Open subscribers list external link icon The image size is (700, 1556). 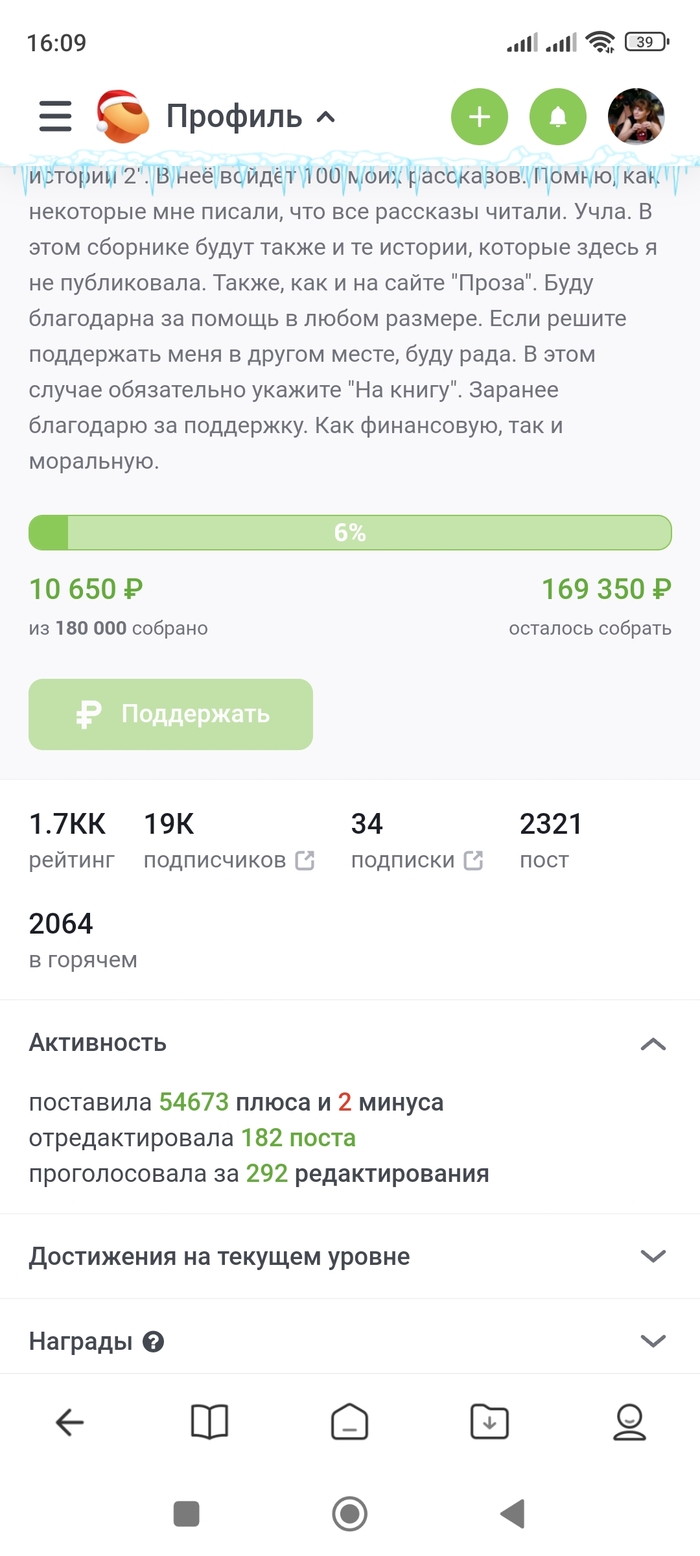pos(305,860)
